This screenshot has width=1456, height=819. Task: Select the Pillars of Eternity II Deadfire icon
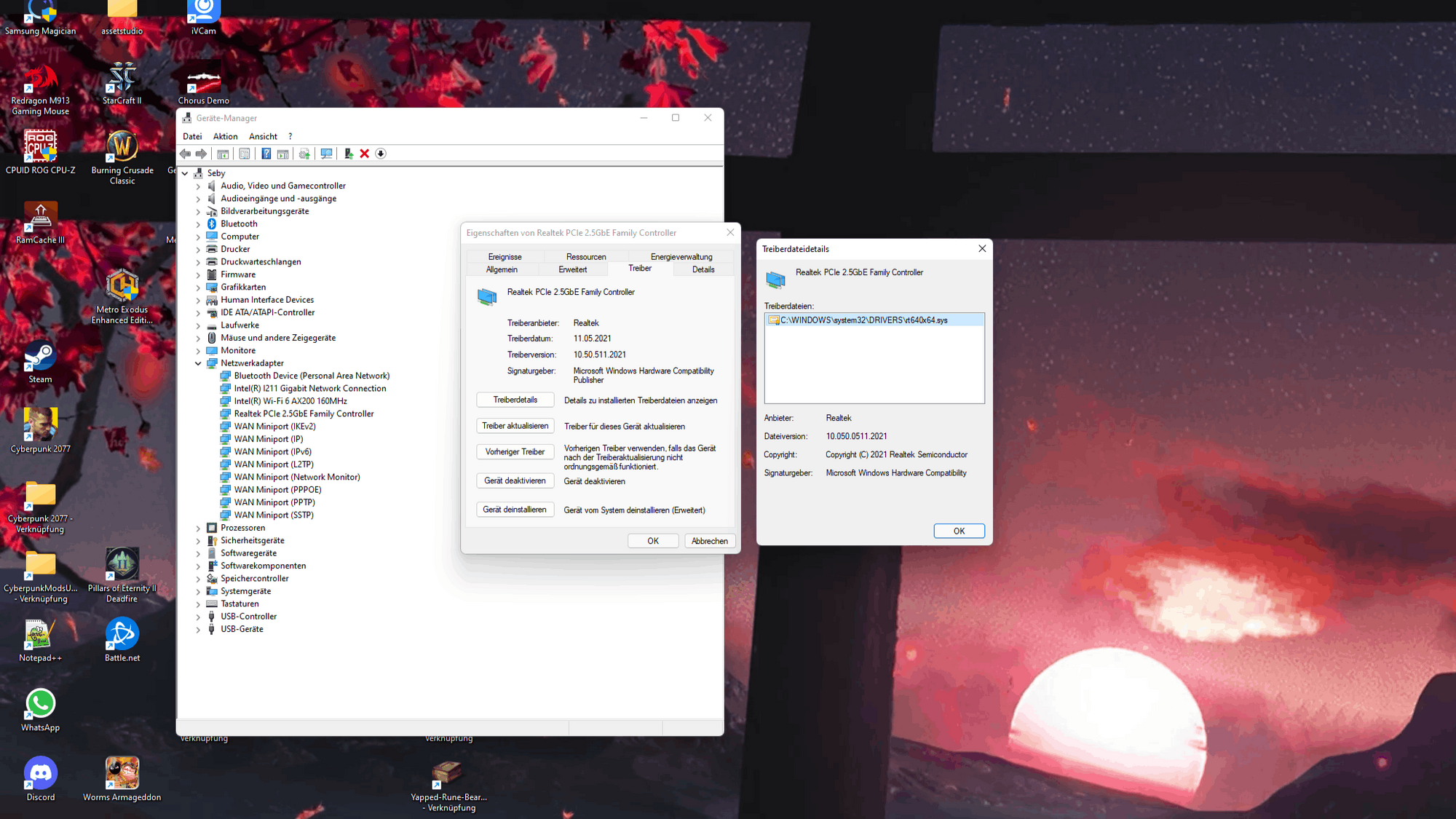(122, 575)
